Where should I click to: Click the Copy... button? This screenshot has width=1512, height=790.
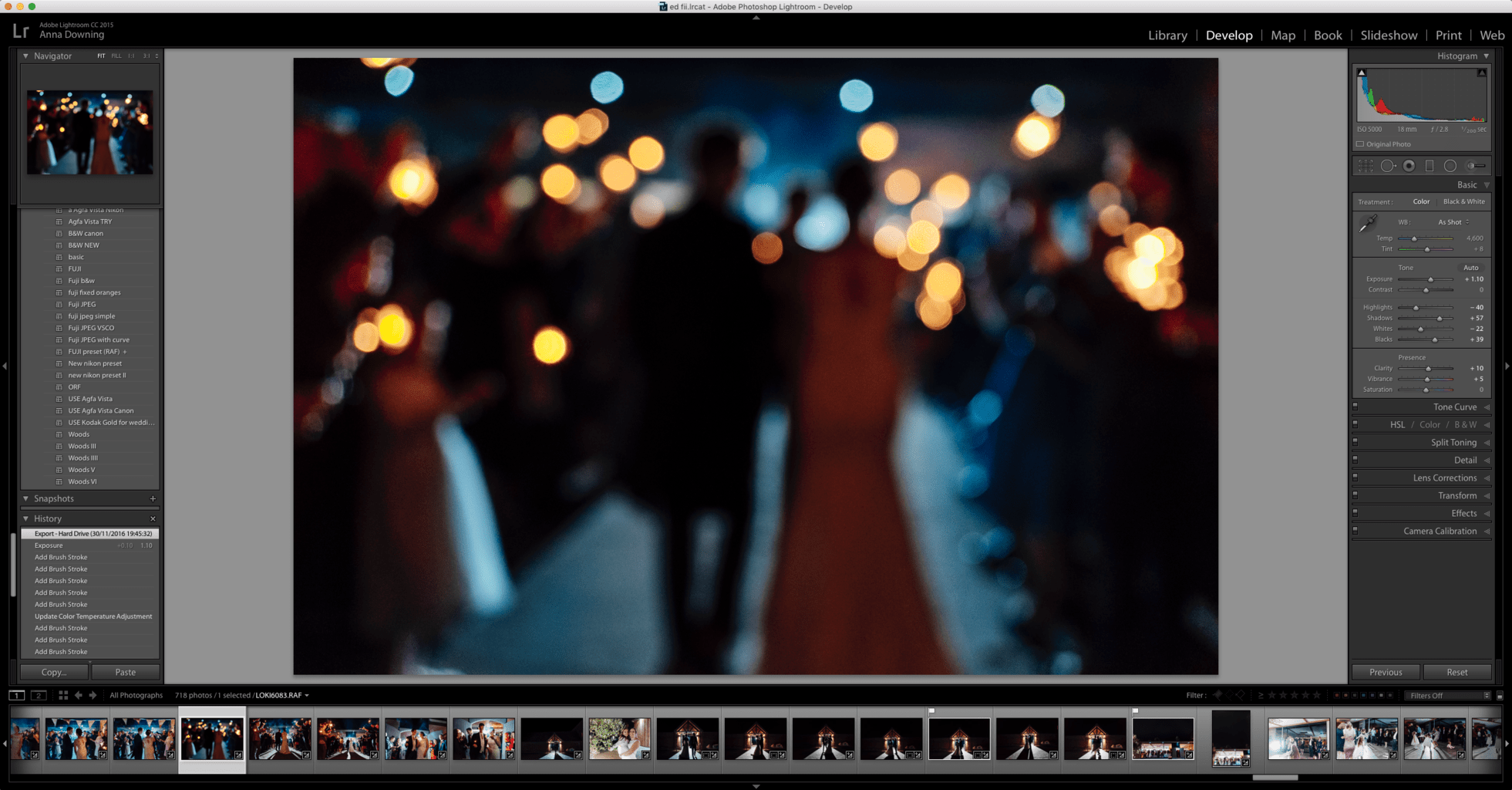[x=54, y=672]
